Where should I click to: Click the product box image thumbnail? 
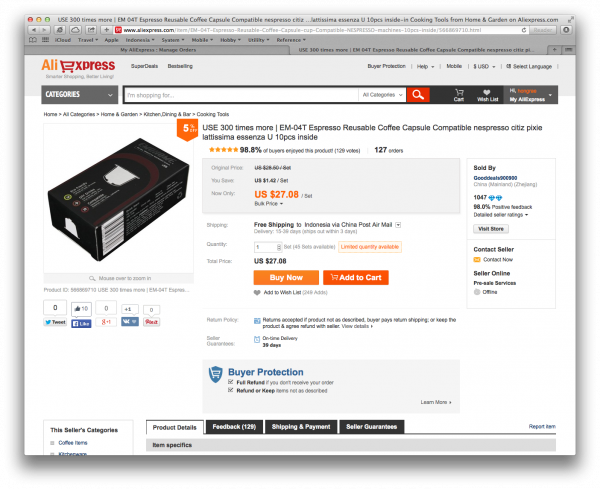118,199
